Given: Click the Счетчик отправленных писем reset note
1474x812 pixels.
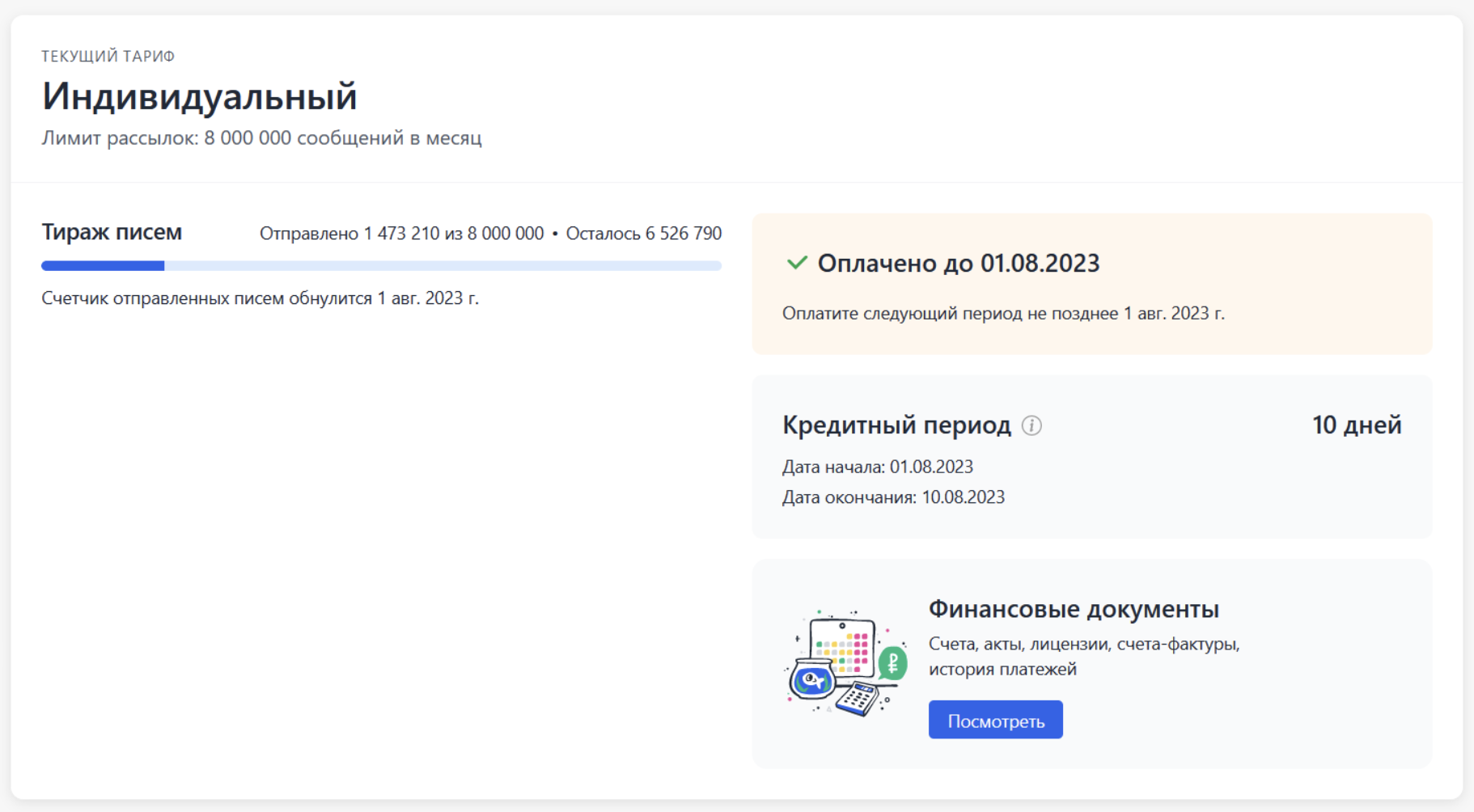Looking at the screenshot, I should click(x=260, y=298).
